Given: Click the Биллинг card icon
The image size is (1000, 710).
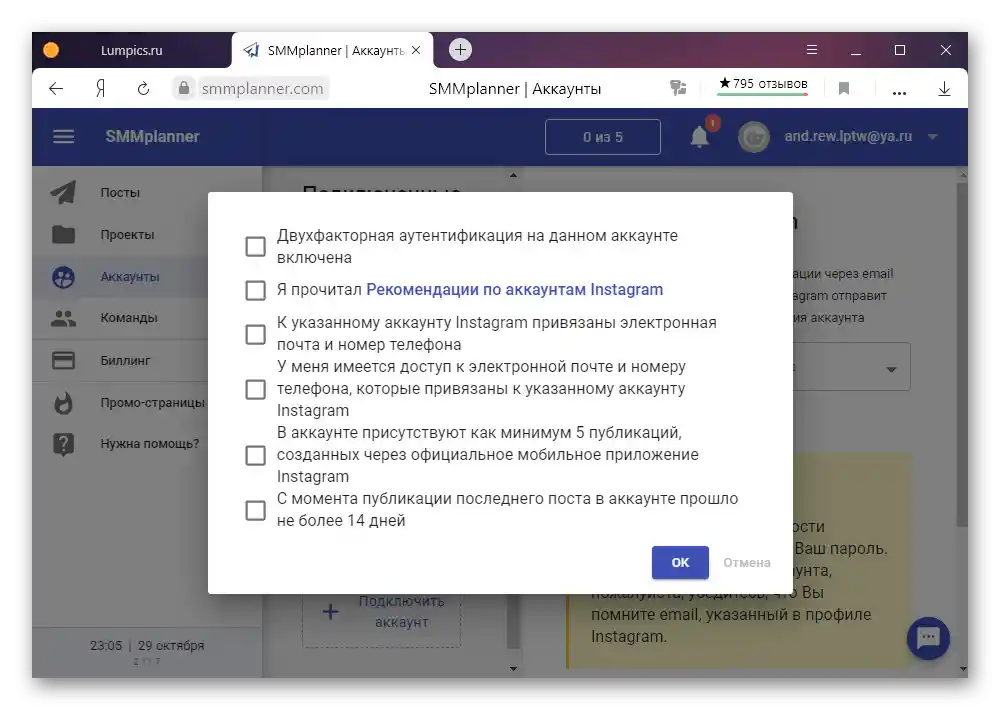Looking at the screenshot, I should click(63, 360).
